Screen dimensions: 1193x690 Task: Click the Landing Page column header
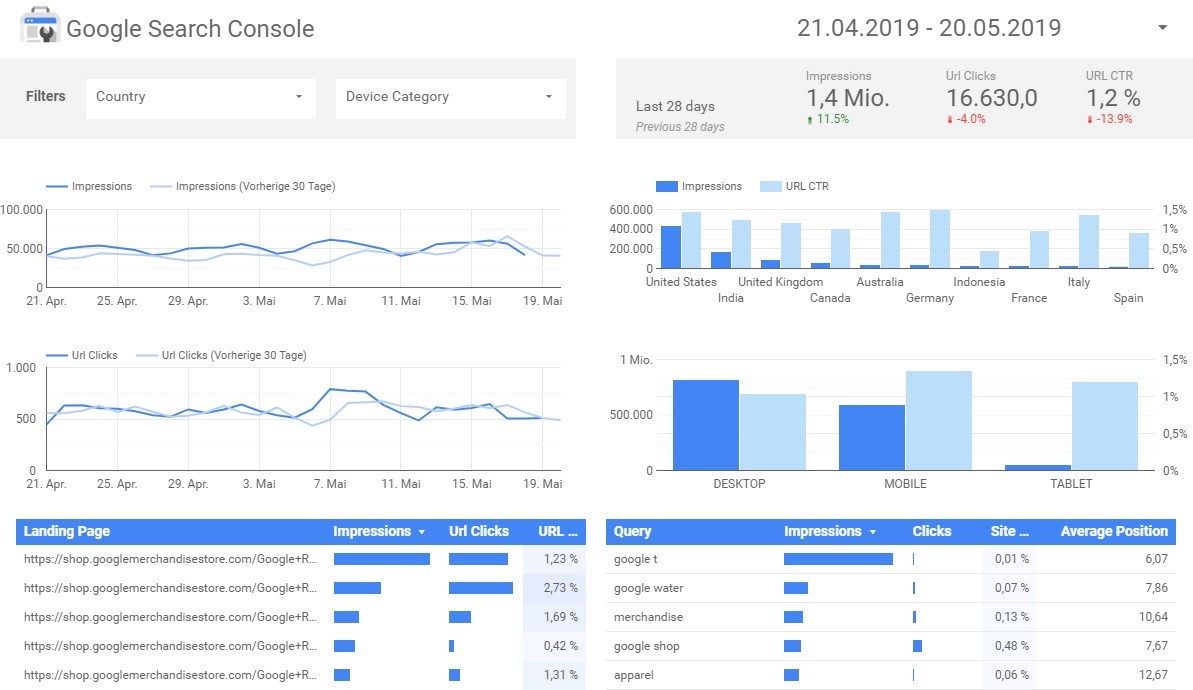click(67, 531)
